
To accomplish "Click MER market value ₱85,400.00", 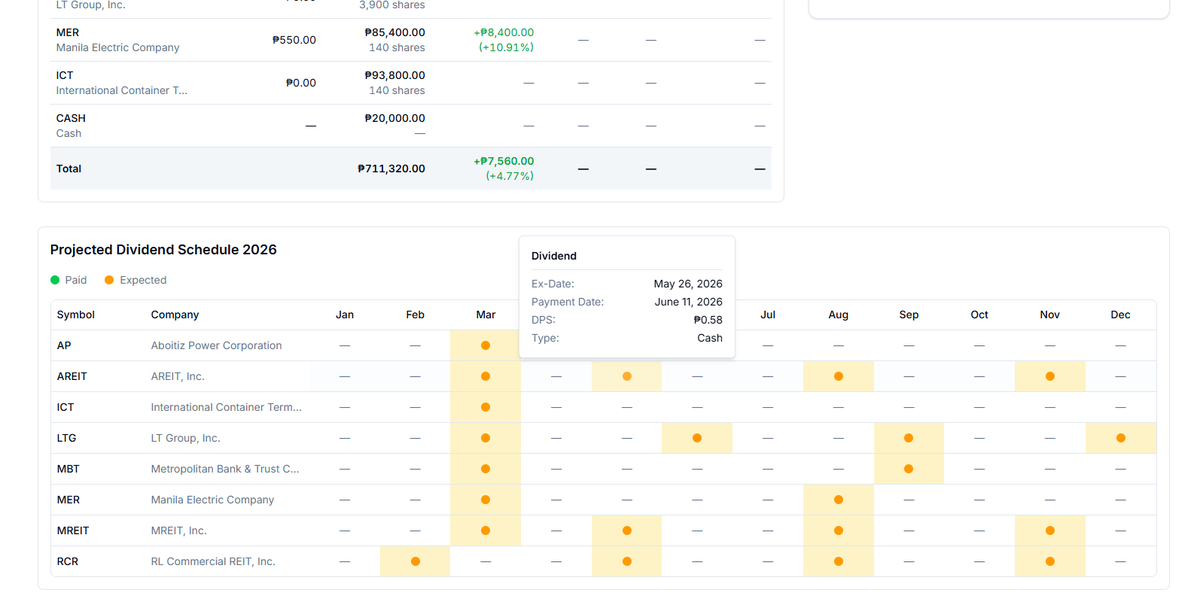I will click(x=395, y=32).
